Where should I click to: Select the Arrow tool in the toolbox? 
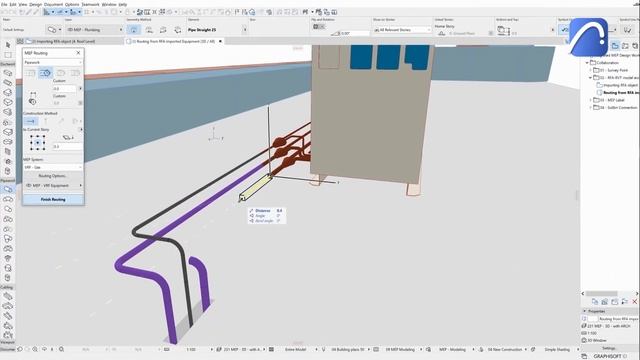coord(8,45)
